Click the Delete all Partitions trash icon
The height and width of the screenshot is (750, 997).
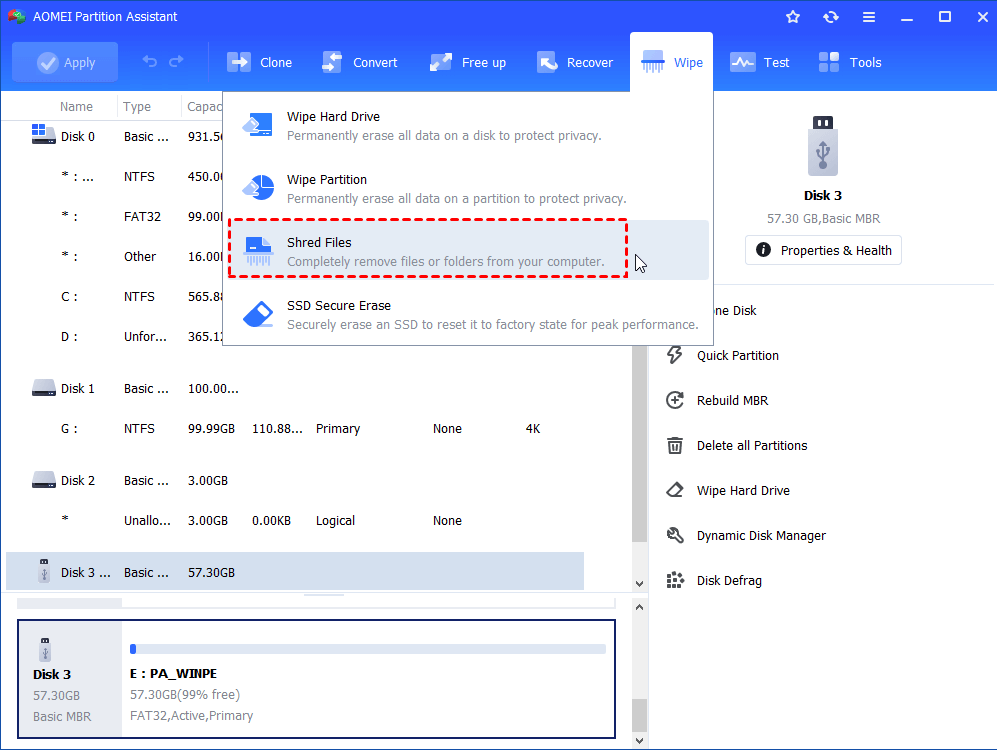pyautogui.click(x=675, y=445)
